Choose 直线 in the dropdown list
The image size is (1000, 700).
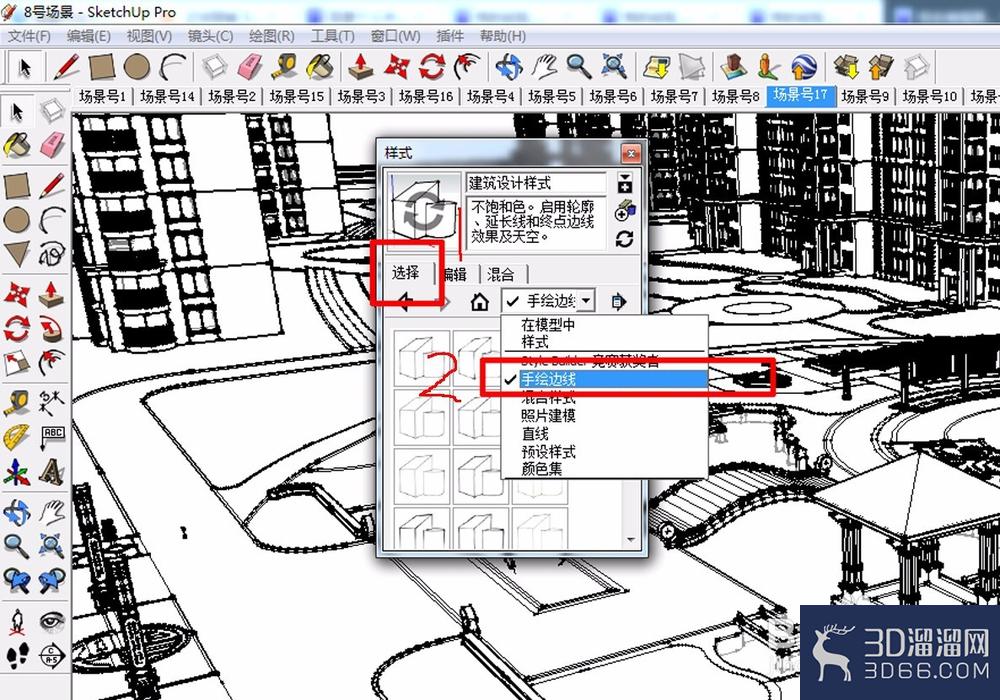pyautogui.click(x=534, y=434)
